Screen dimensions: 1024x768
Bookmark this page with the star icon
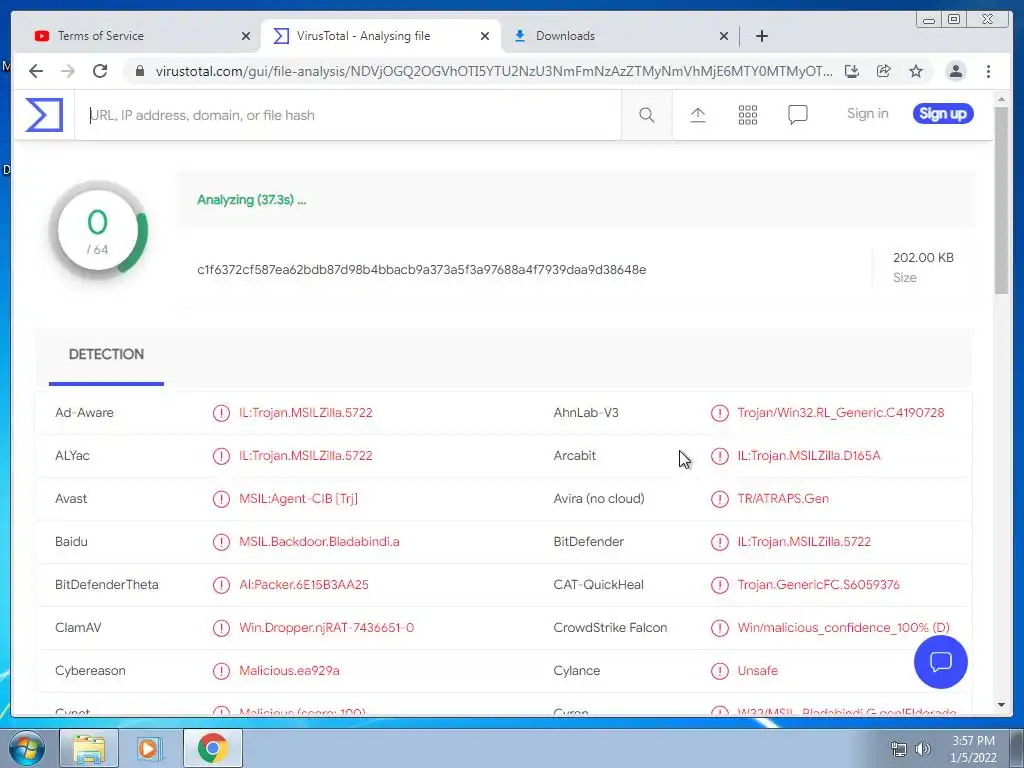pyautogui.click(x=916, y=71)
